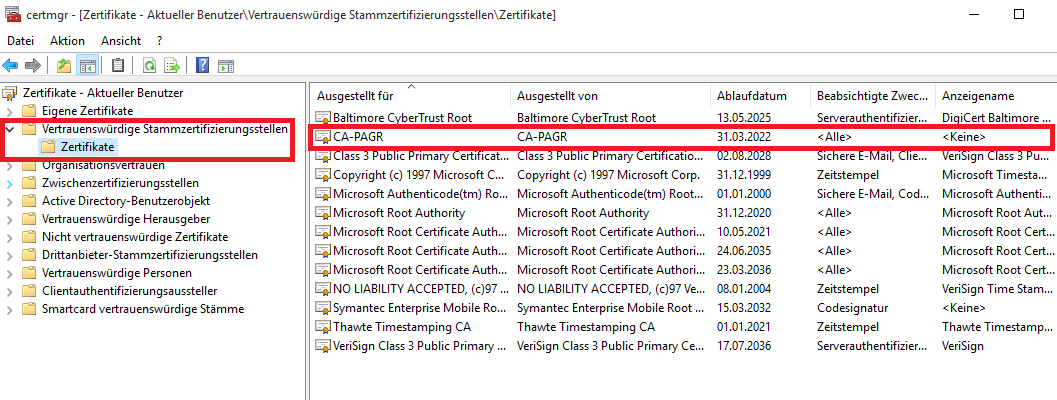Expand the Smartcard vertrauenswürdige Stämme node

click(x=9, y=310)
